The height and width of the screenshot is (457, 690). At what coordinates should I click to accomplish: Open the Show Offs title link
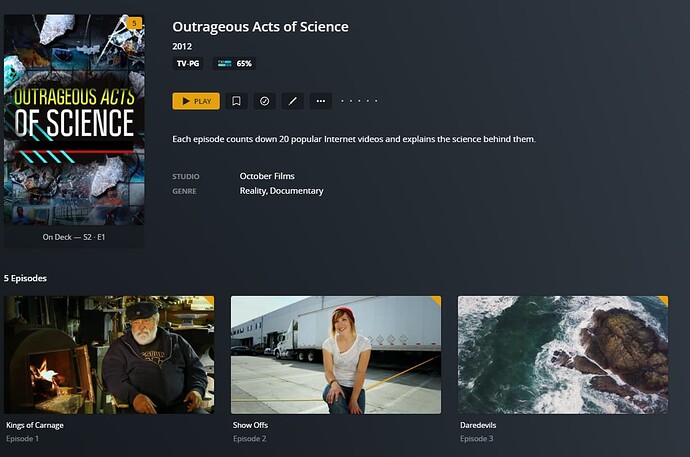coord(250,425)
